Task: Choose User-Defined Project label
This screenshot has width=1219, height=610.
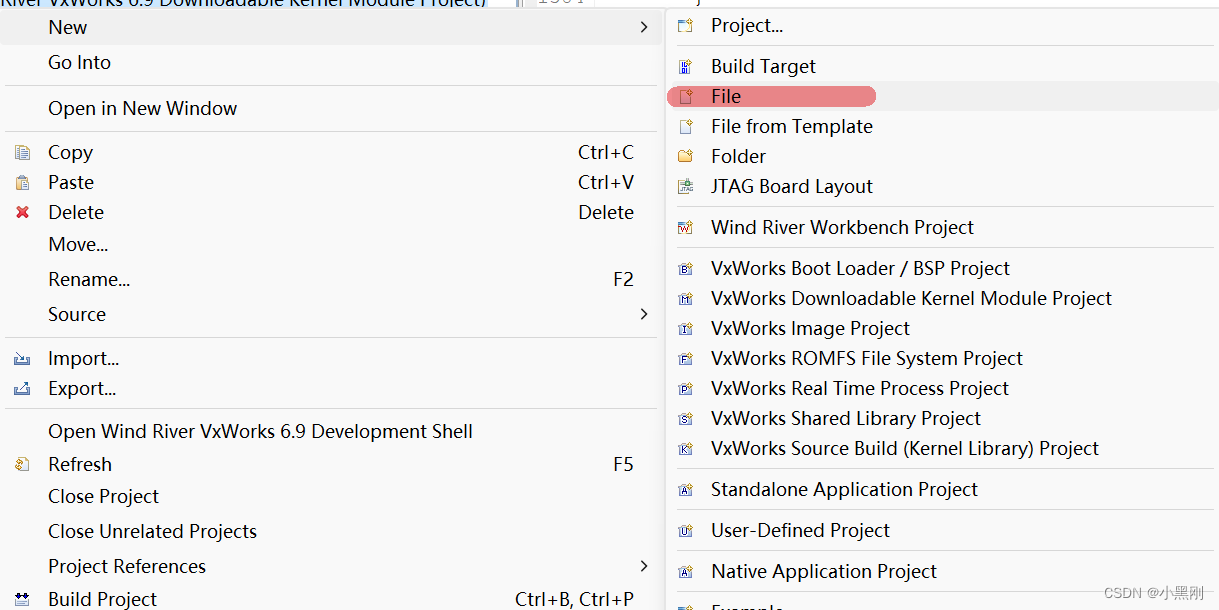Action: (x=800, y=530)
